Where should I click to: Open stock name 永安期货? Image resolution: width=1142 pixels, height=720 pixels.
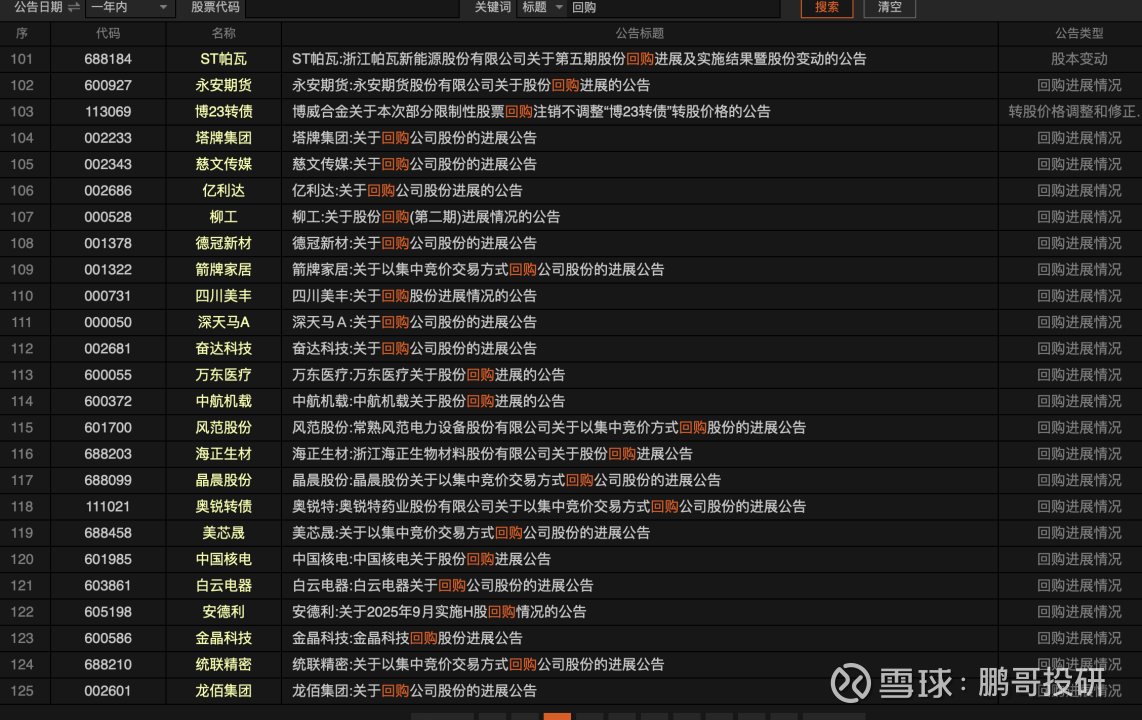pos(224,85)
